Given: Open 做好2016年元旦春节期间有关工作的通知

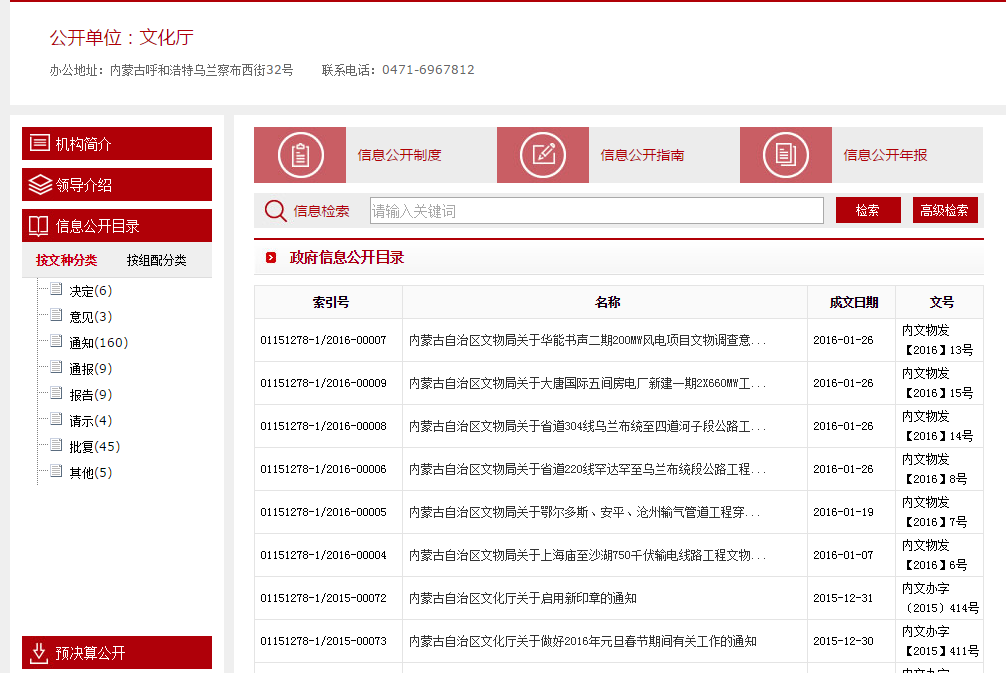Looking at the screenshot, I should 583,641.
